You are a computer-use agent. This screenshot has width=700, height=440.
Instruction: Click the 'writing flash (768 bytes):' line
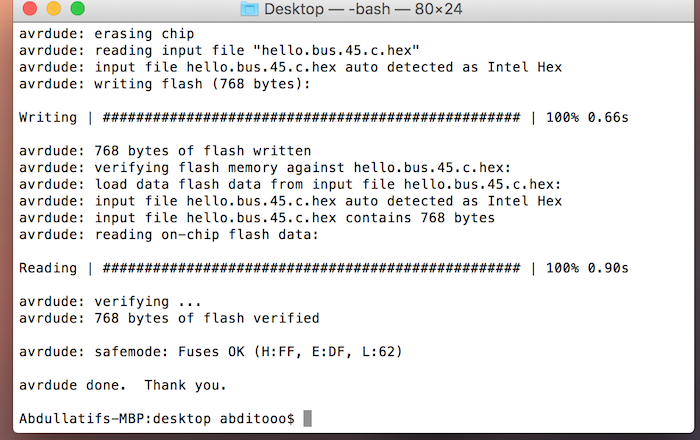[202, 84]
